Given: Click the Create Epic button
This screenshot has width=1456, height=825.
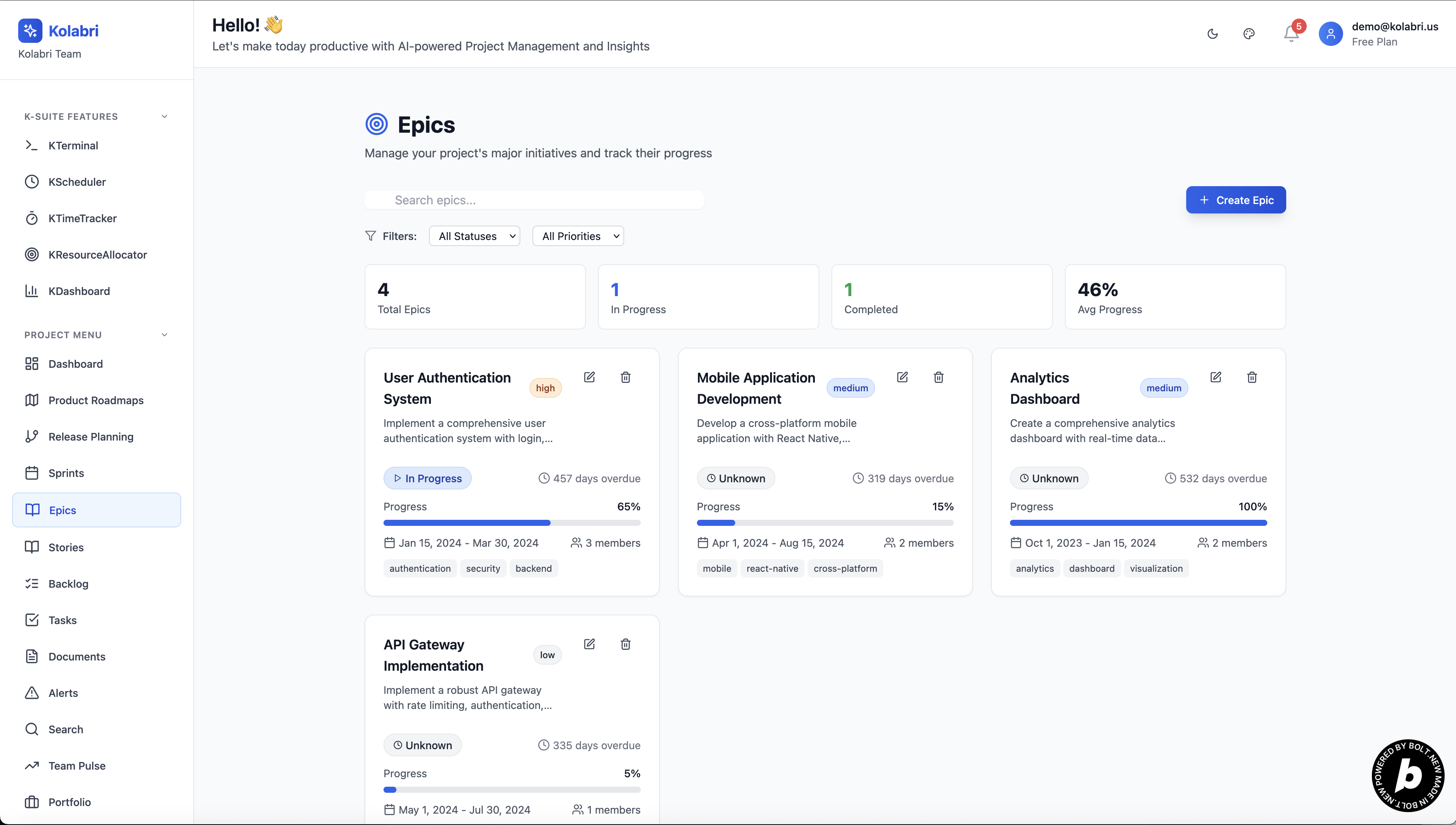Looking at the screenshot, I should point(1236,200).
